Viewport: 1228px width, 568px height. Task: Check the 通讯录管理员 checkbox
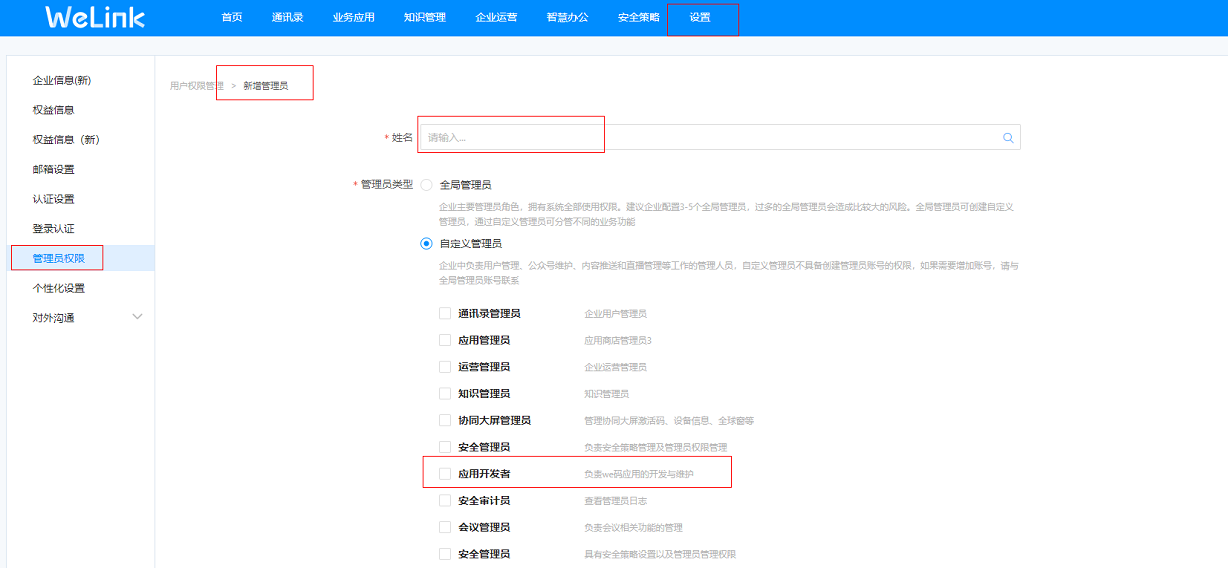pyautogui.click(x=445, y=313)
